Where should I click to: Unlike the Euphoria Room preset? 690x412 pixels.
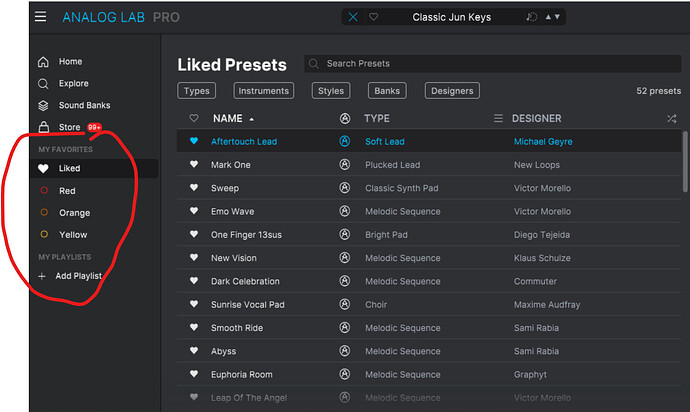[194, 374]
